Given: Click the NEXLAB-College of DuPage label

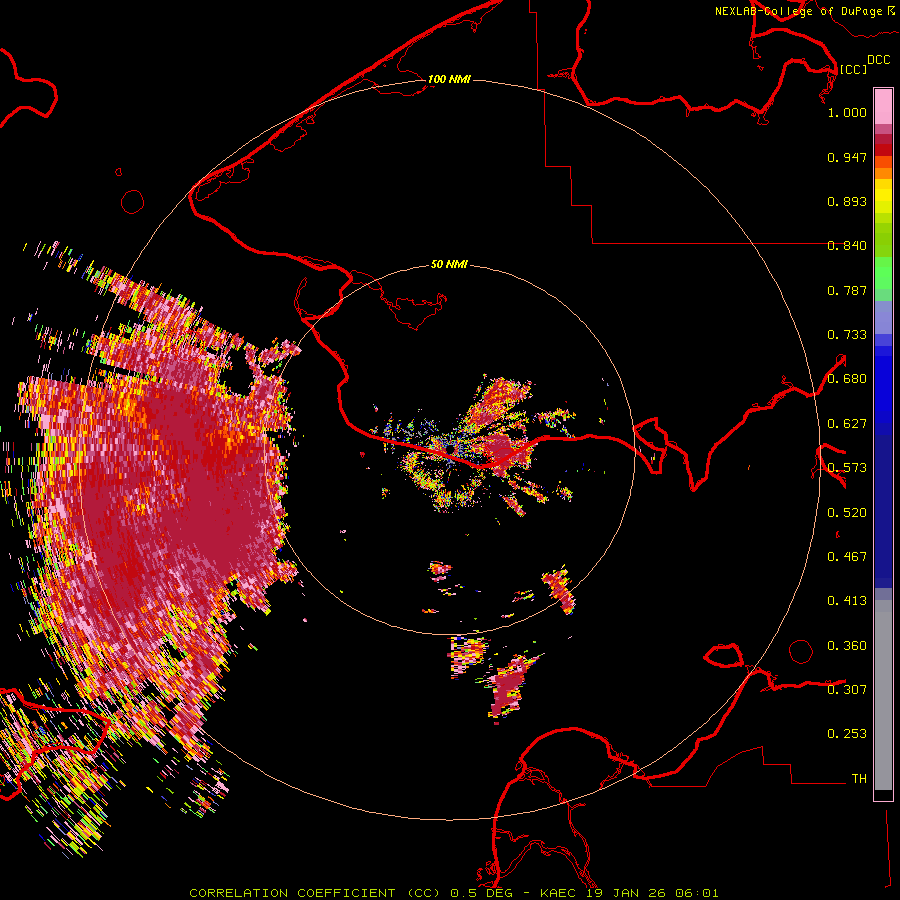Looking at the screenshot, I should [x=804, y=11].
